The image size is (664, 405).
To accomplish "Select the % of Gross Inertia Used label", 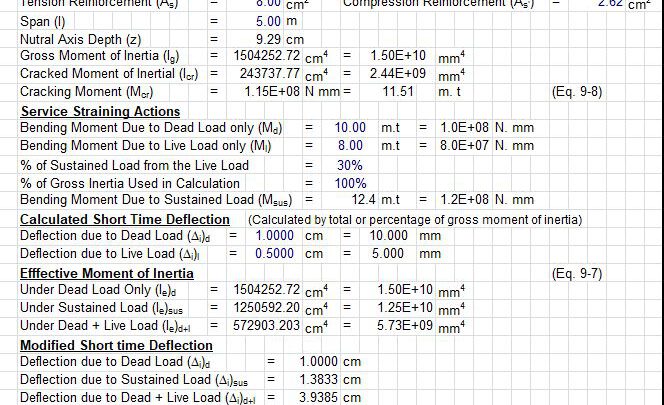I will pos(130,183).
